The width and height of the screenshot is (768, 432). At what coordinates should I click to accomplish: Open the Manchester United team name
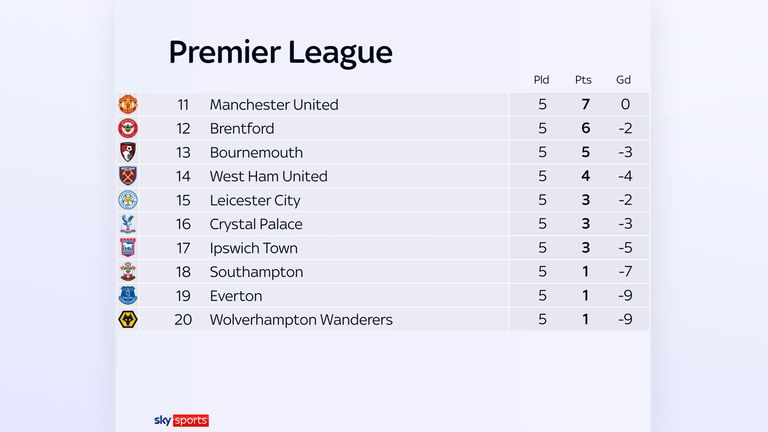274,104
